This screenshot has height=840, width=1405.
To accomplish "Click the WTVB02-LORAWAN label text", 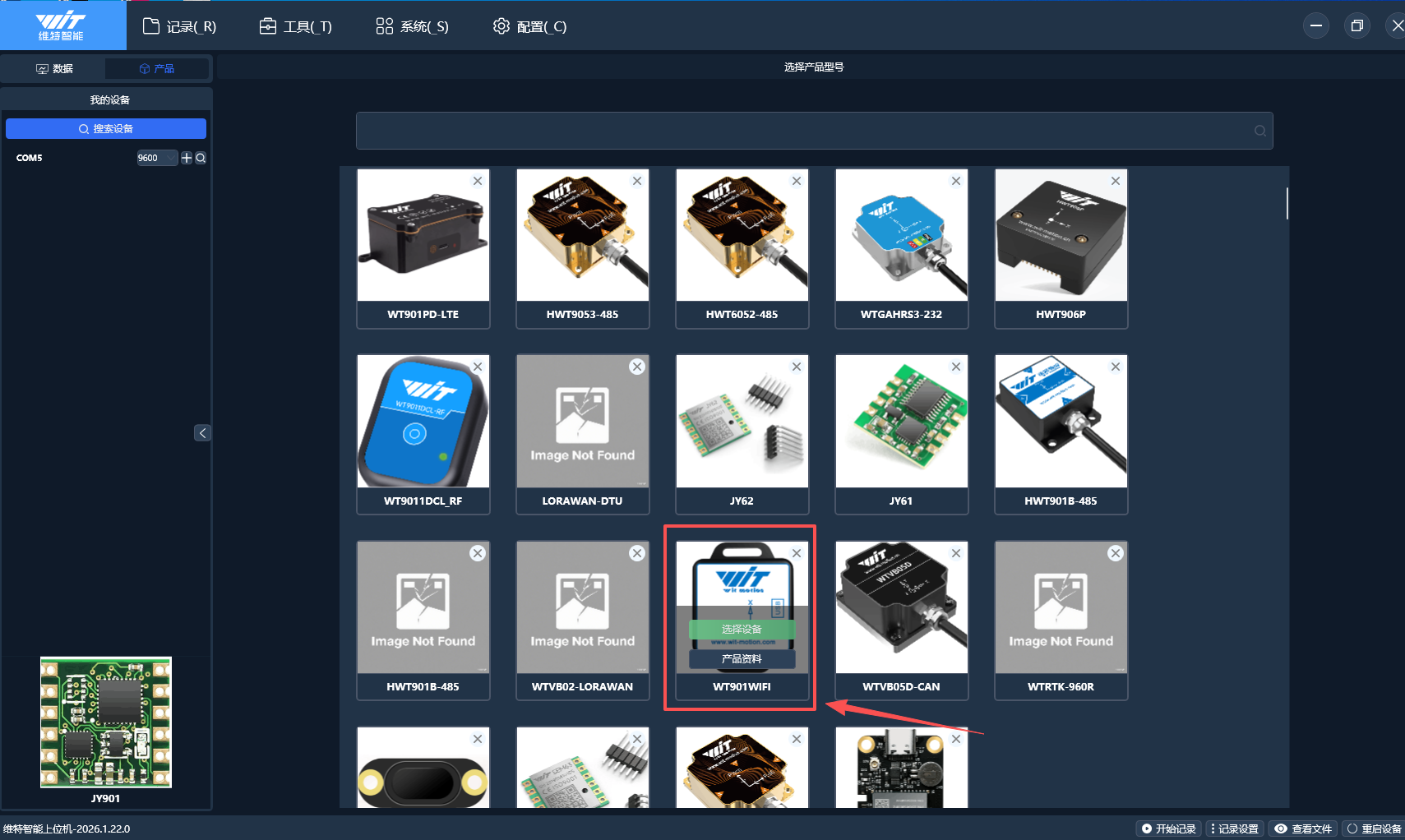I will pyautogui.click(x=583, y=687).
